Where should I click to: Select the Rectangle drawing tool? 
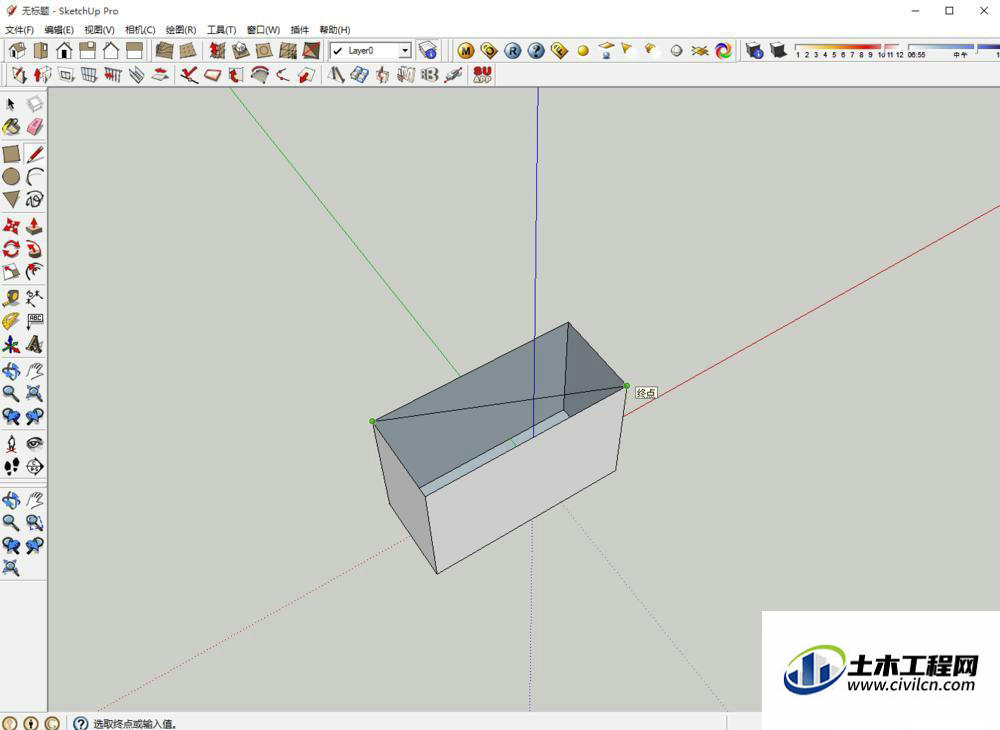(11, 154)
